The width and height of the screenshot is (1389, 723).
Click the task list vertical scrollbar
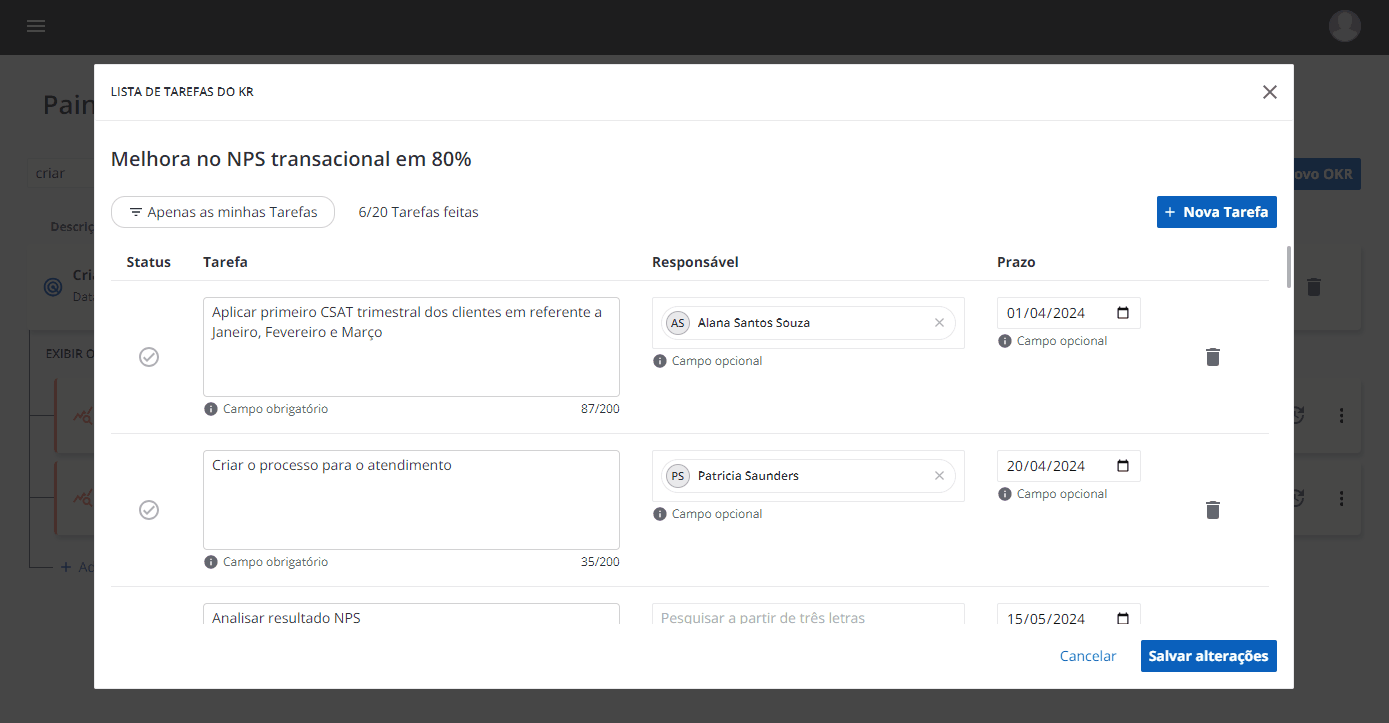click(x=1288, y=266)
